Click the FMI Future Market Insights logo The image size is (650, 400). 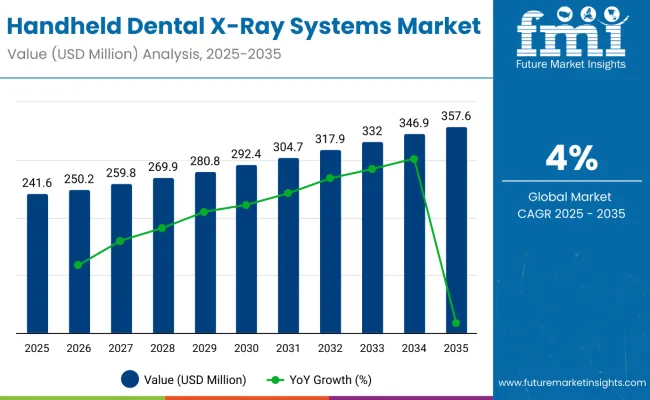pos(572,39)
